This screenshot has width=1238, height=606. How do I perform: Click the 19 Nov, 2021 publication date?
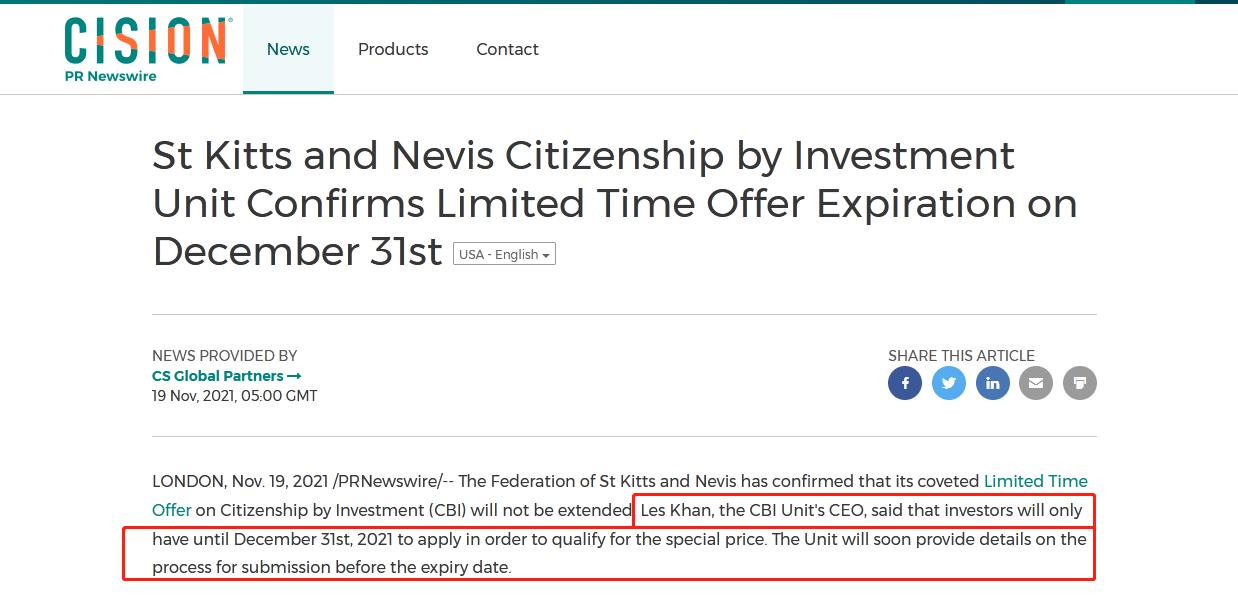[234, 396]
